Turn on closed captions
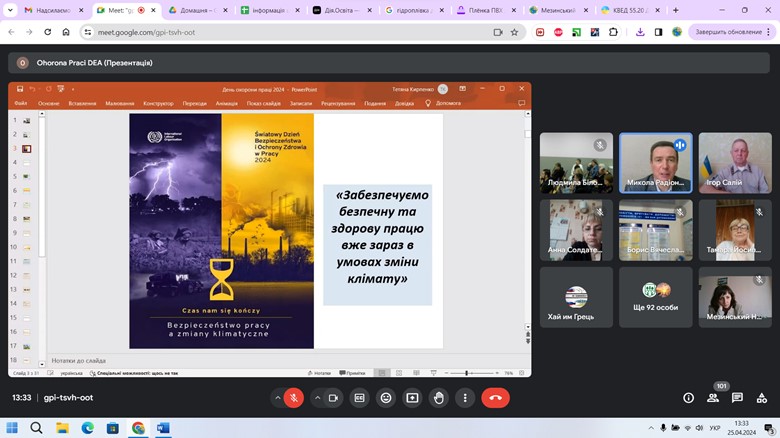The image size is (780, 438). point(359,398)
